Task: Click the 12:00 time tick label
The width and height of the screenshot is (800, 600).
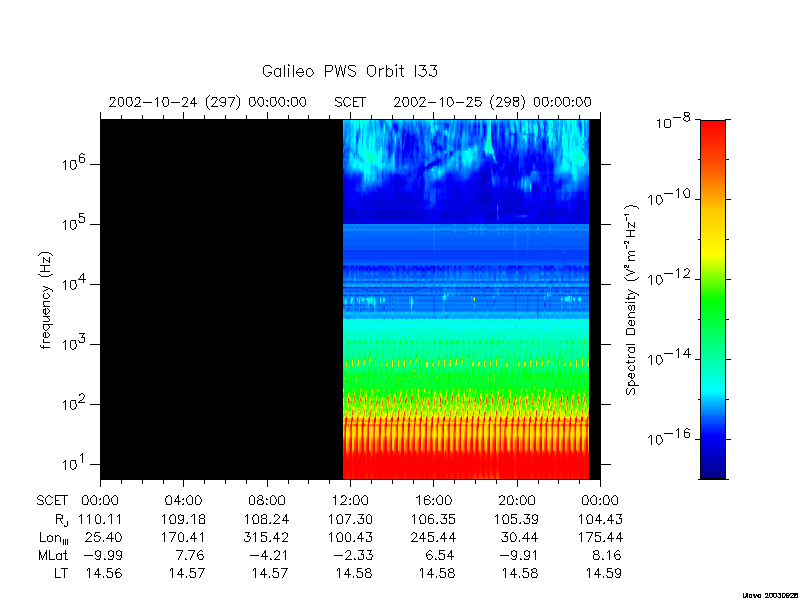Action: click(350, 501)
